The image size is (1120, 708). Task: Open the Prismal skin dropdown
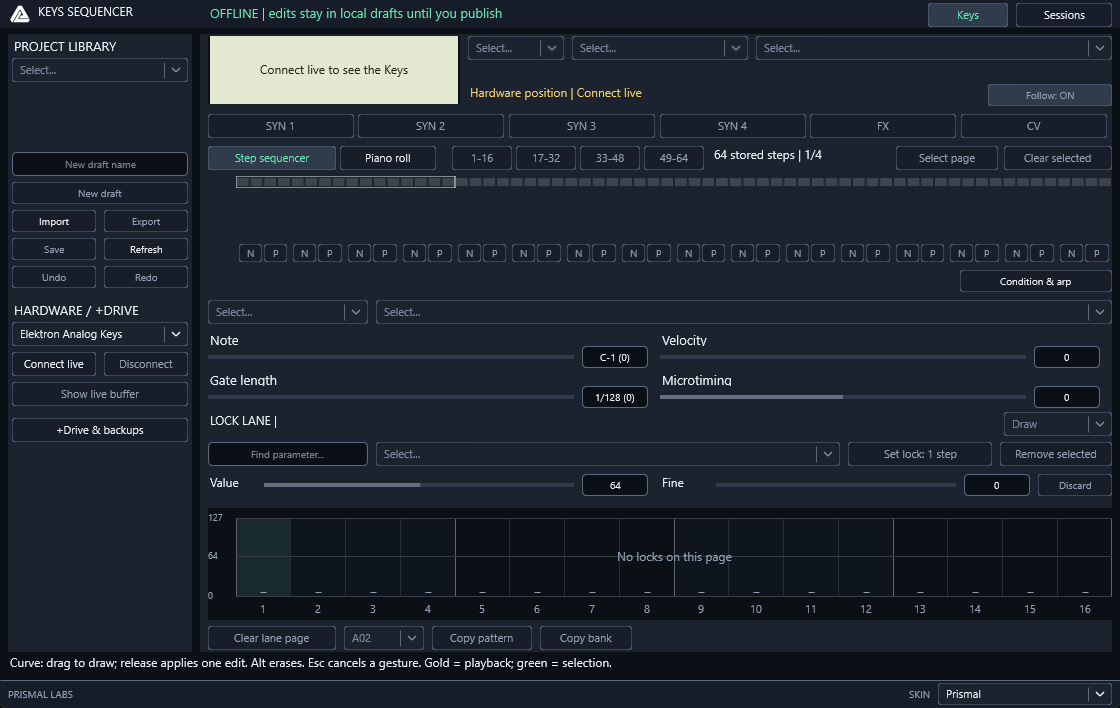coord(1024,694)
